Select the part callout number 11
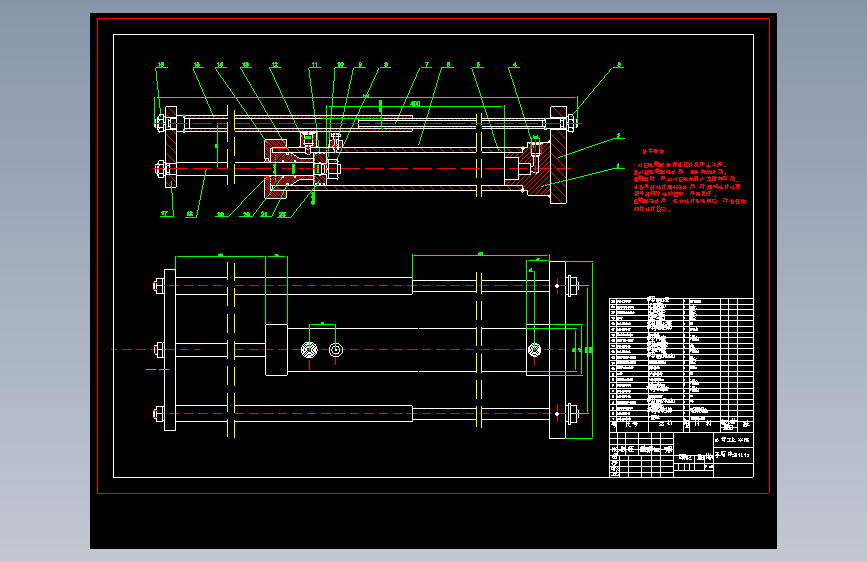Screen dimensions: 867x562 [x=315, y=65]
